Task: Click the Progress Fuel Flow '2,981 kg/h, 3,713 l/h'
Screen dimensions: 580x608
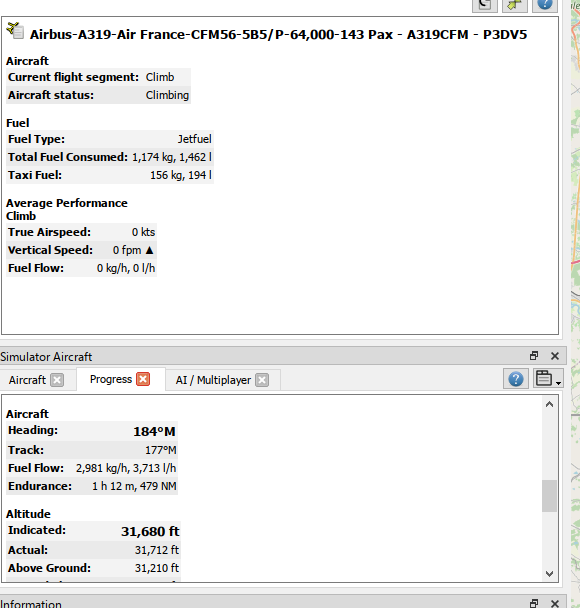Action: point(126,468)
